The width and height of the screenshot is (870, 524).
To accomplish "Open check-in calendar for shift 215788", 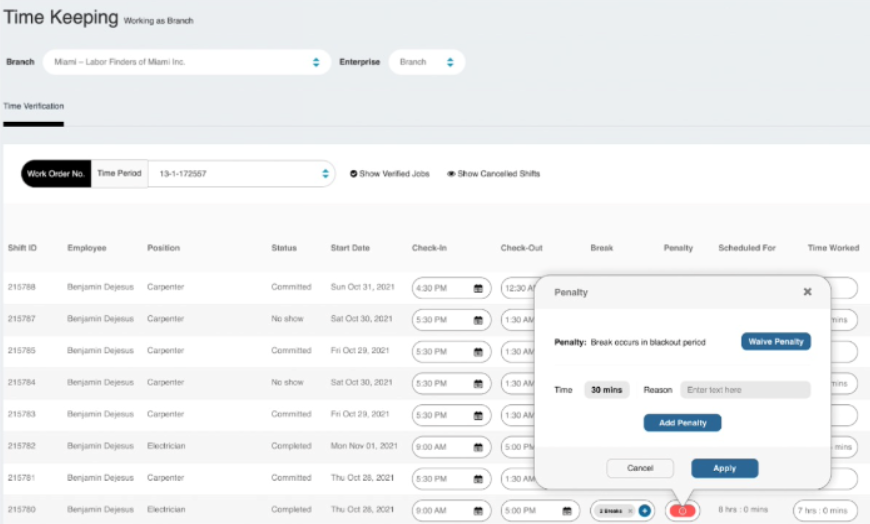I will pos(478,288).
